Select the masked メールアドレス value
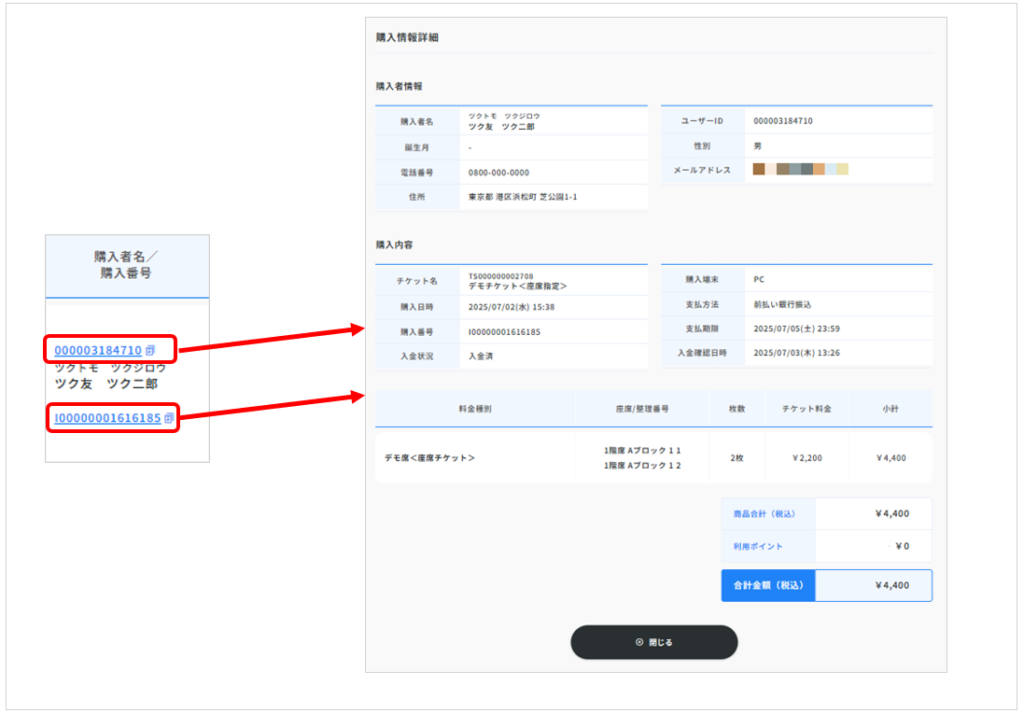 tap(800, 170)
